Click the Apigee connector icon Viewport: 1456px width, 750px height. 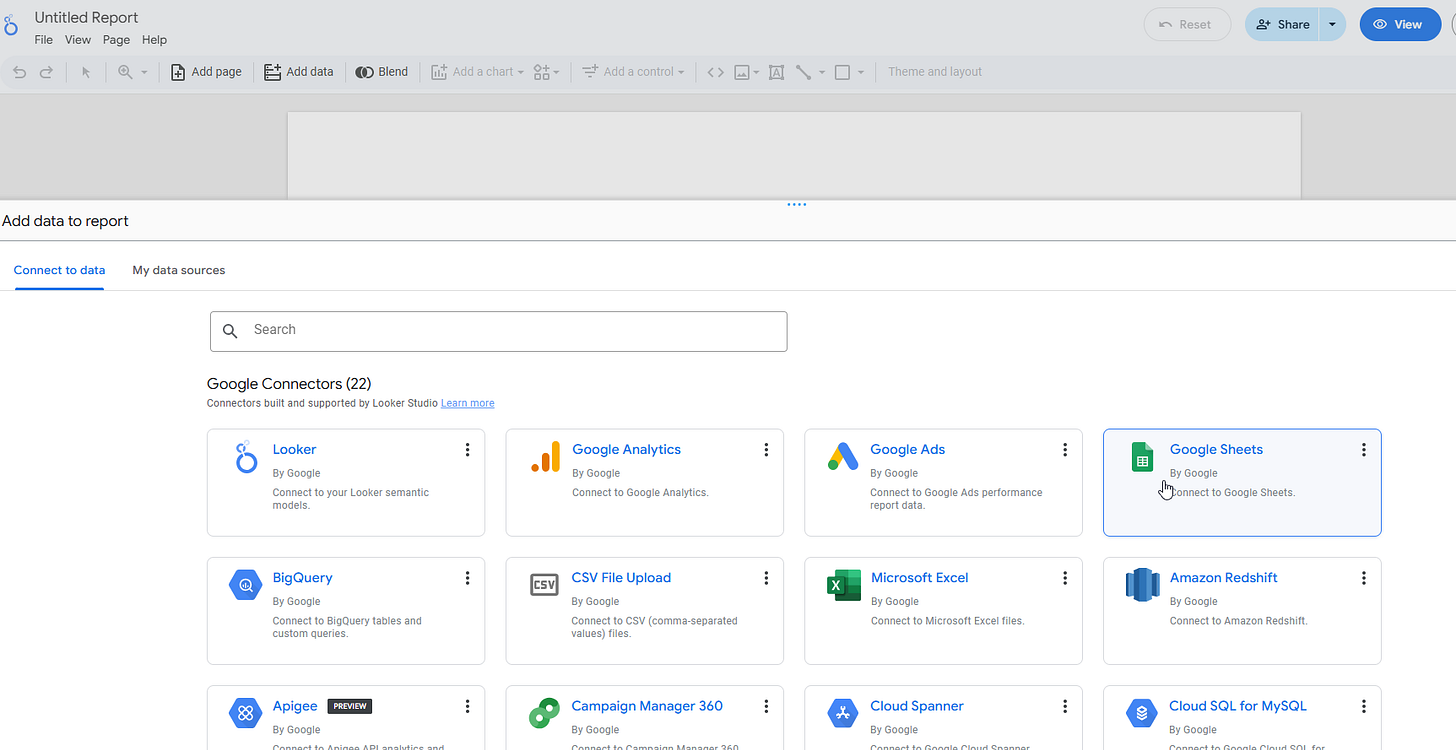tap(245, 713)
